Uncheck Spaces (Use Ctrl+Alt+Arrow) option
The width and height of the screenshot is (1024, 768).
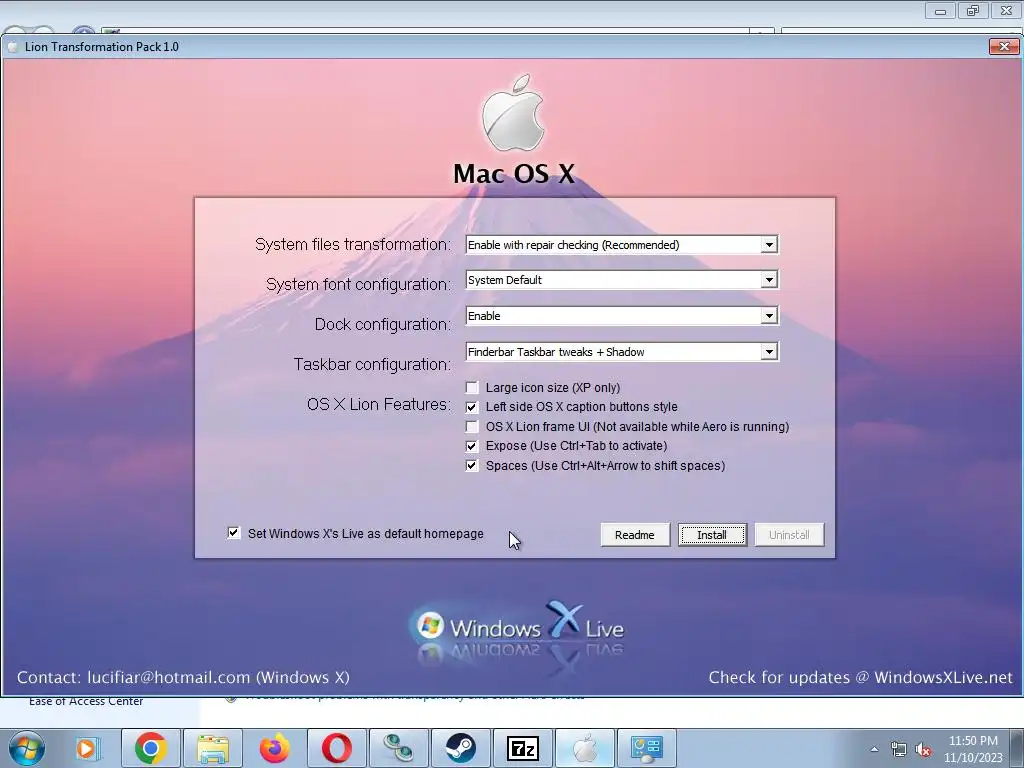(x=472, y=466)
